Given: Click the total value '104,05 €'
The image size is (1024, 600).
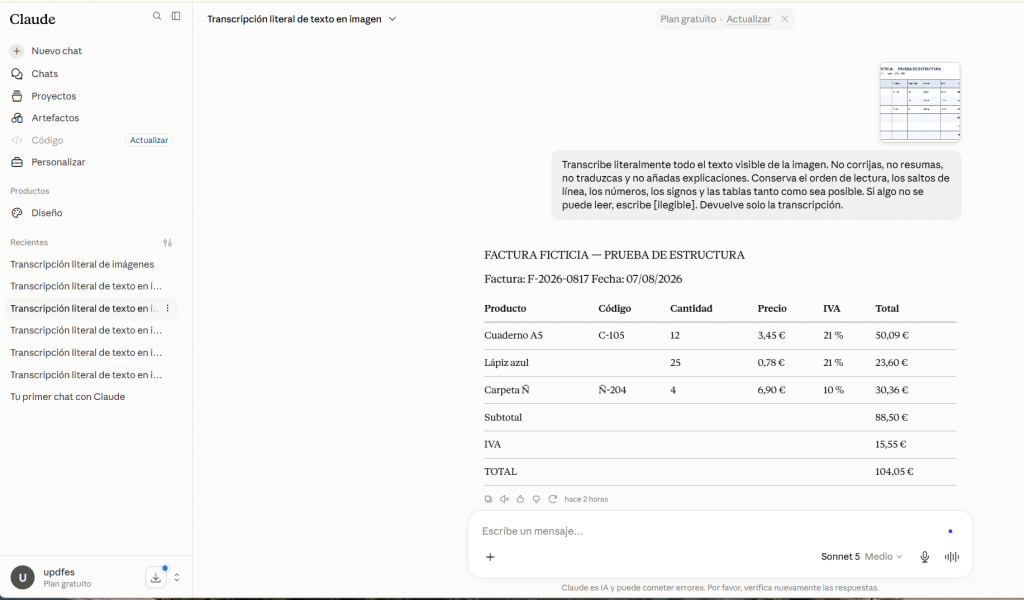Looking at the screenshot, I should click(894, 471).
